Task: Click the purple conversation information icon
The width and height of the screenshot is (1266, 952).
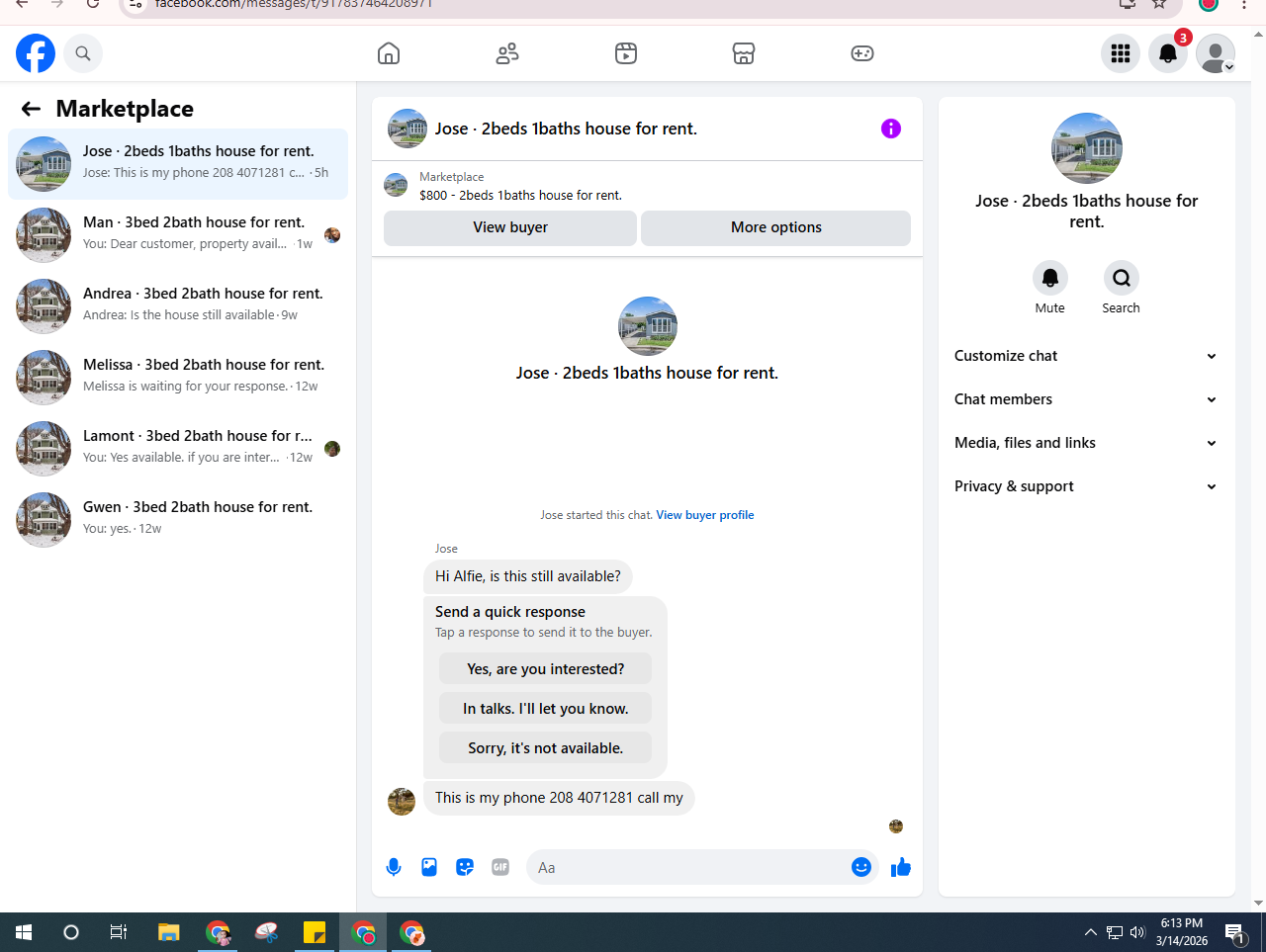Action: pos(891,129)
